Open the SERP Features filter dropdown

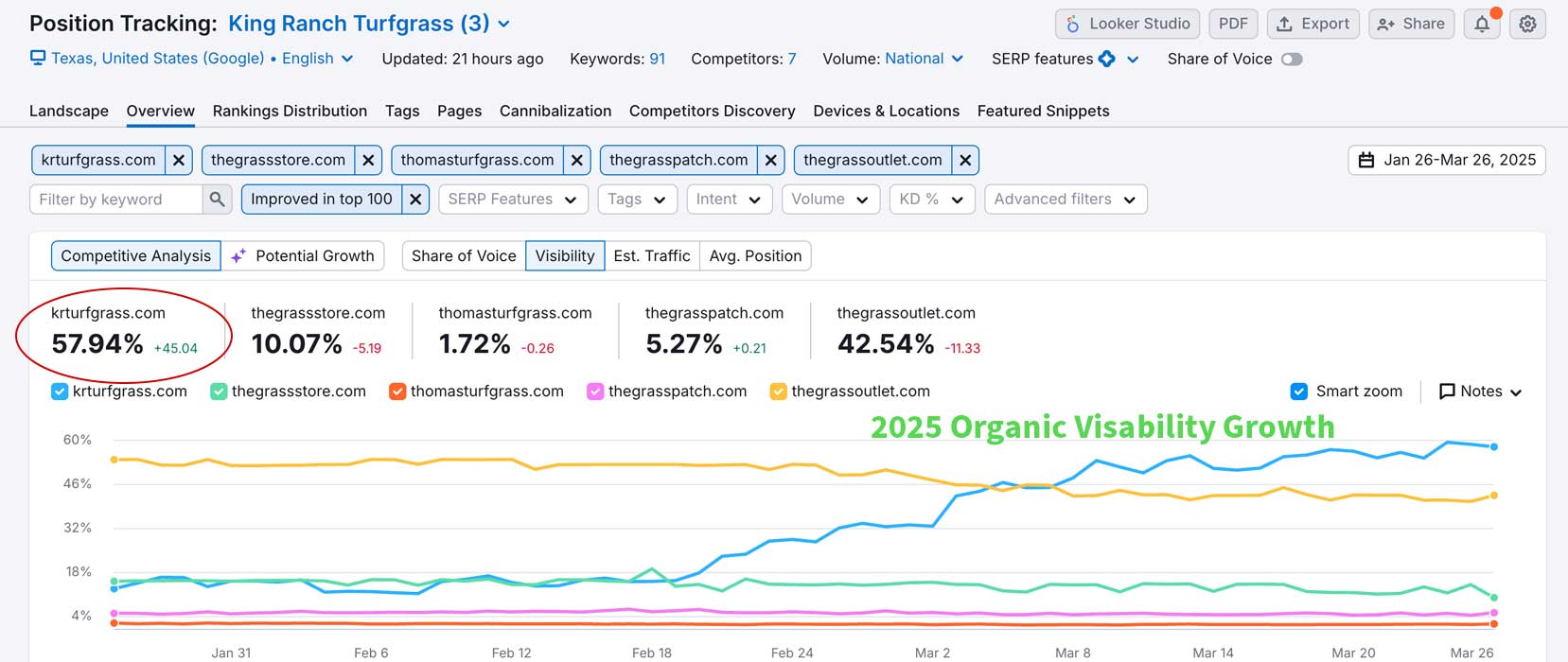513,199
